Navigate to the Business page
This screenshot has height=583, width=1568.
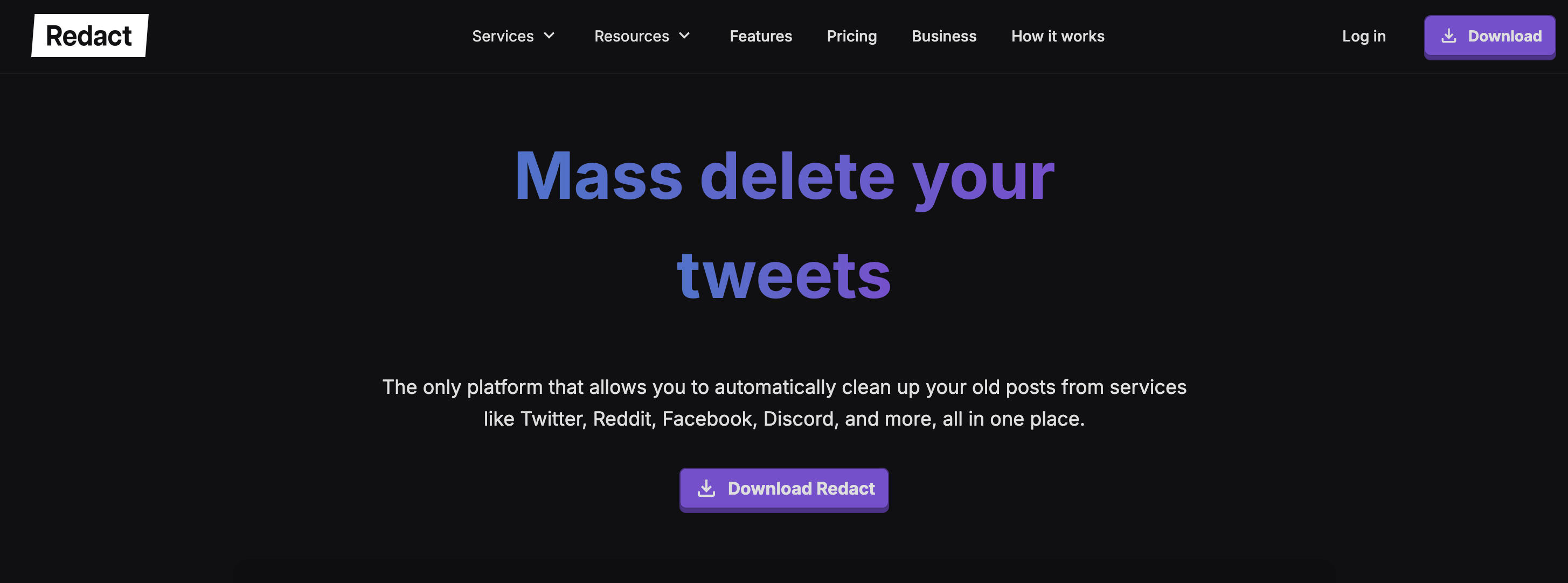[x=943, y=37]
